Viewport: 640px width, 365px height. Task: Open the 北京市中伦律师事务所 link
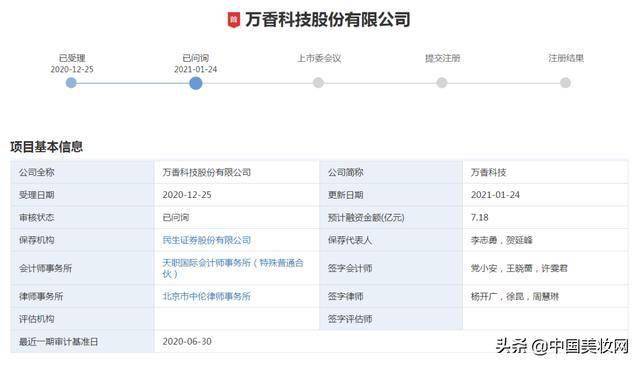207,296
